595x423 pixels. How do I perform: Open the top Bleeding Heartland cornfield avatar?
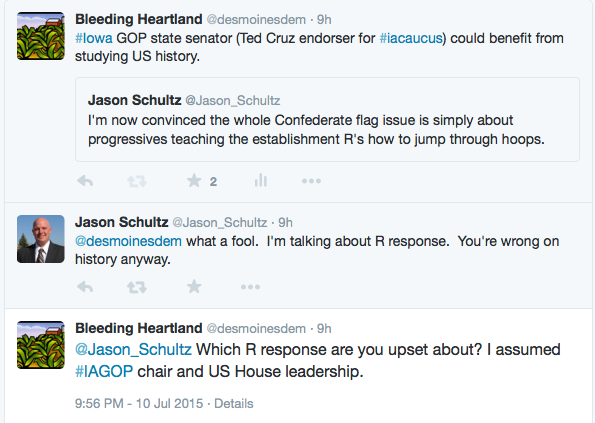click(x=41, y=36)
